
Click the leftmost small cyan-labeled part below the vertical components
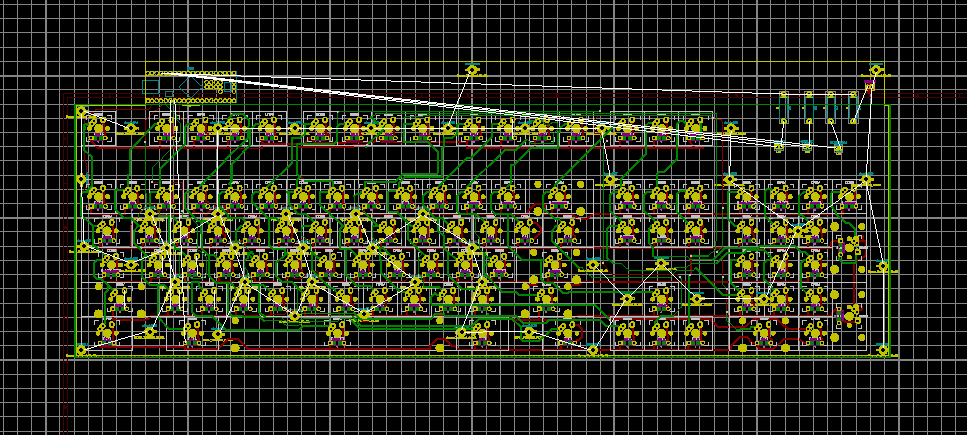point(779,147)
